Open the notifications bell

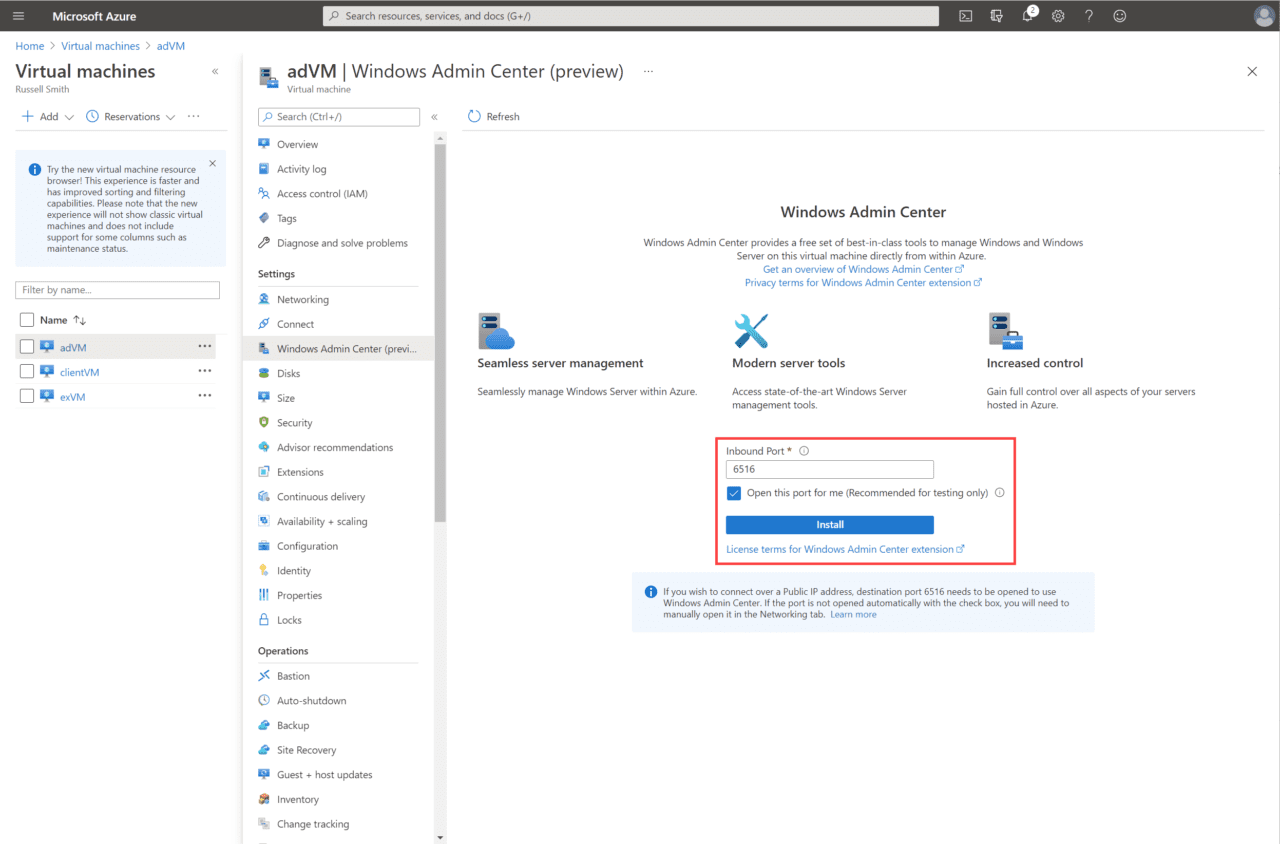pyautogui.click(x=1028, y=16)
